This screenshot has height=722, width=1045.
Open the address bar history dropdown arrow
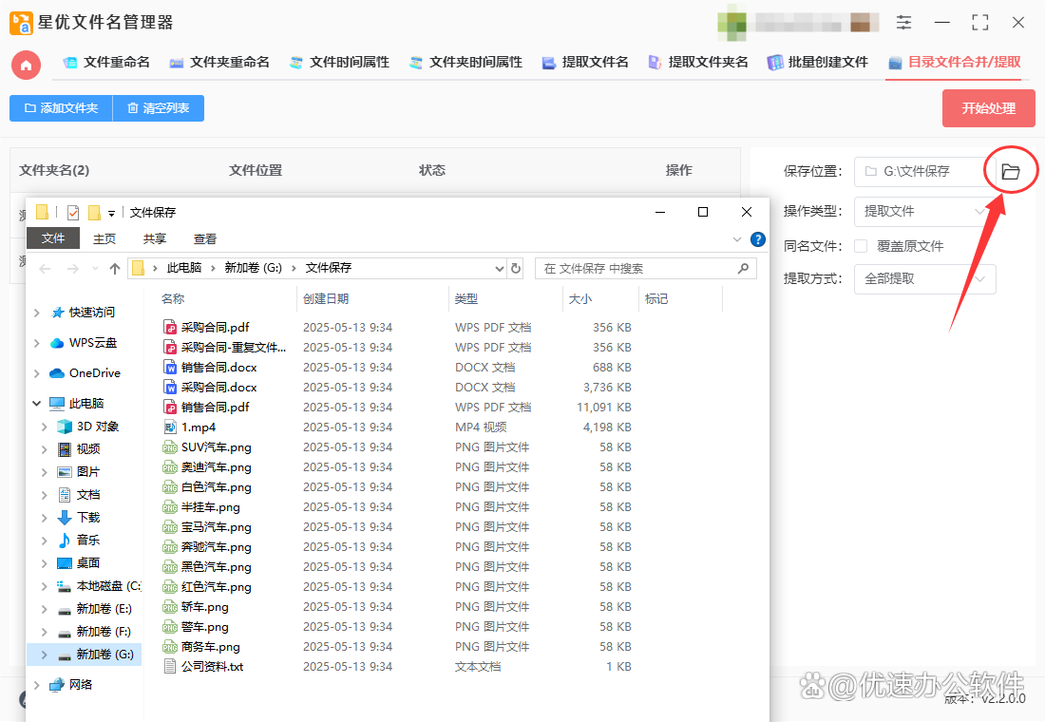click(499, 268)
